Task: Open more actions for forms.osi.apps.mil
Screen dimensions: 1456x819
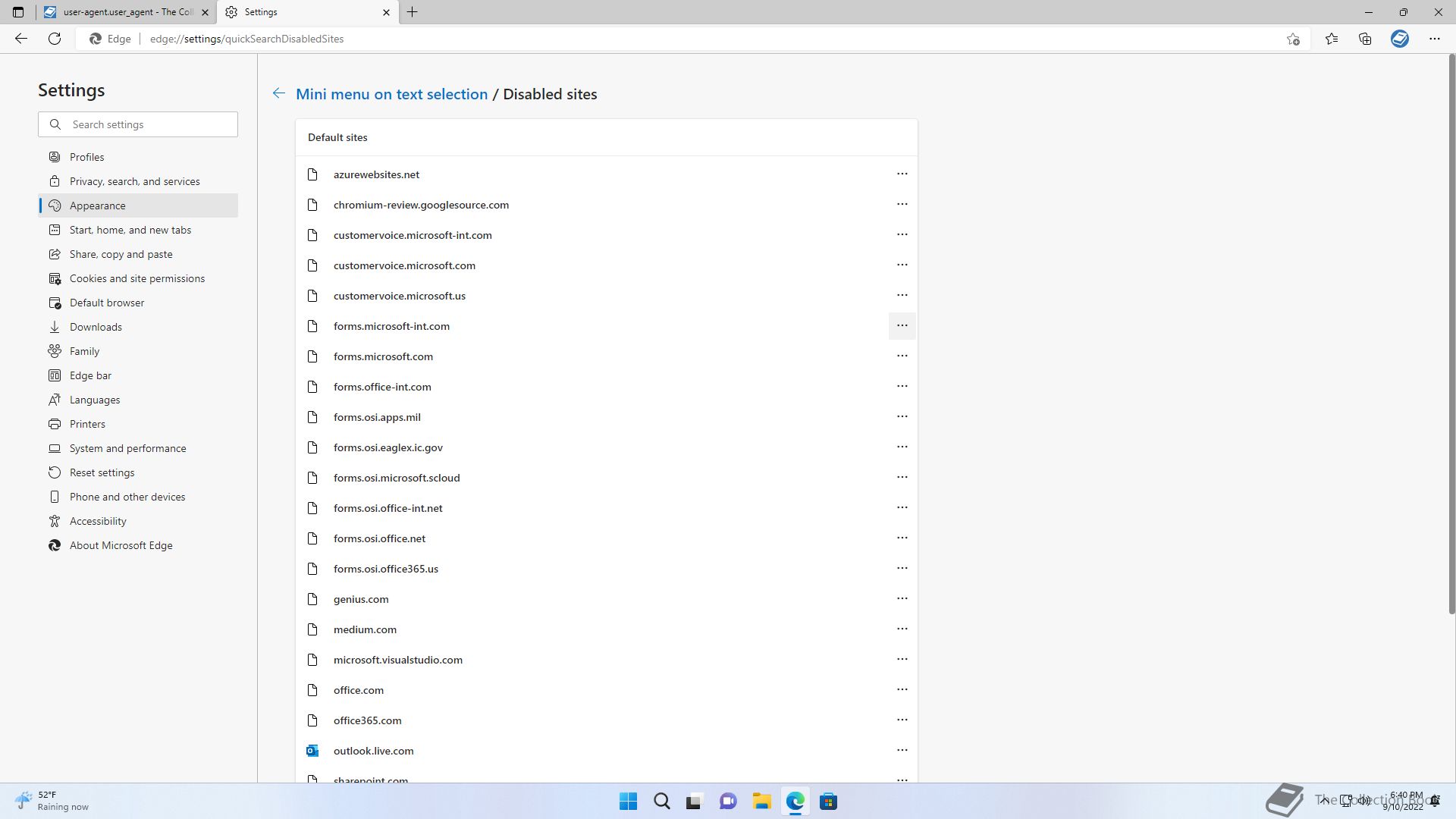Action: [902, 417]
